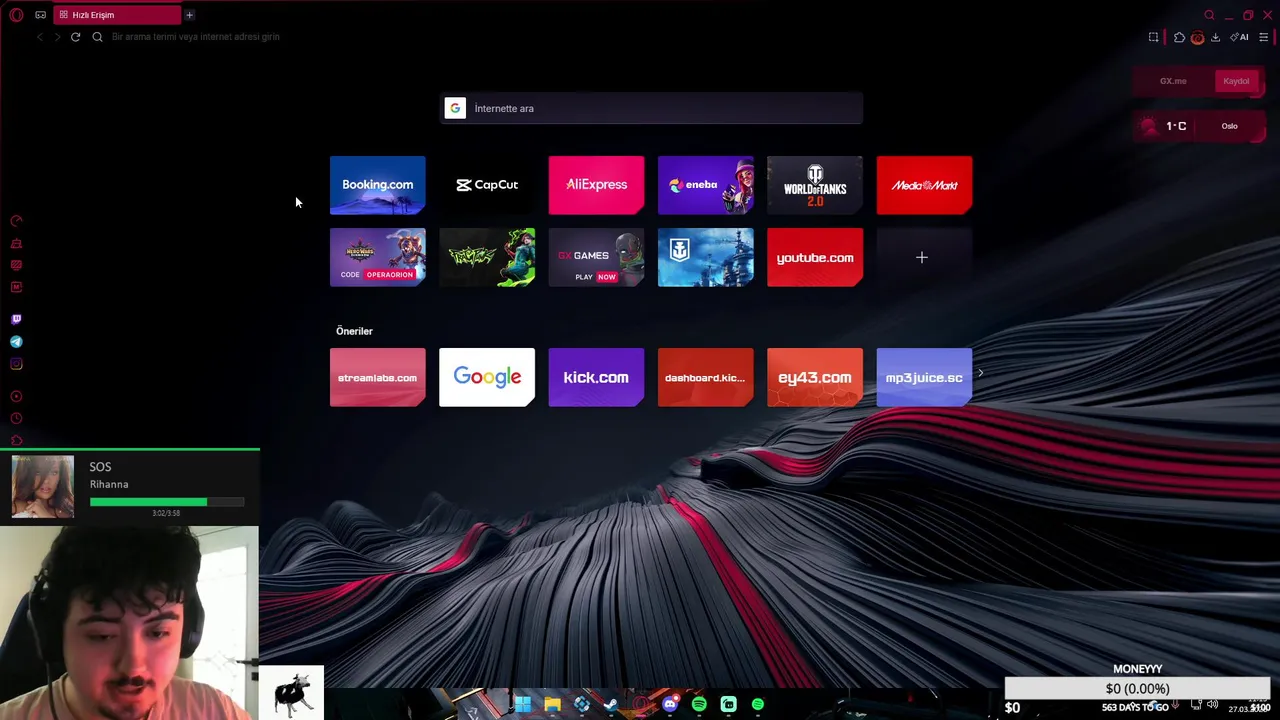Screen dimensions: 1280x720
Task: Add a new speed dial site
Action: (x=924, y=257)
